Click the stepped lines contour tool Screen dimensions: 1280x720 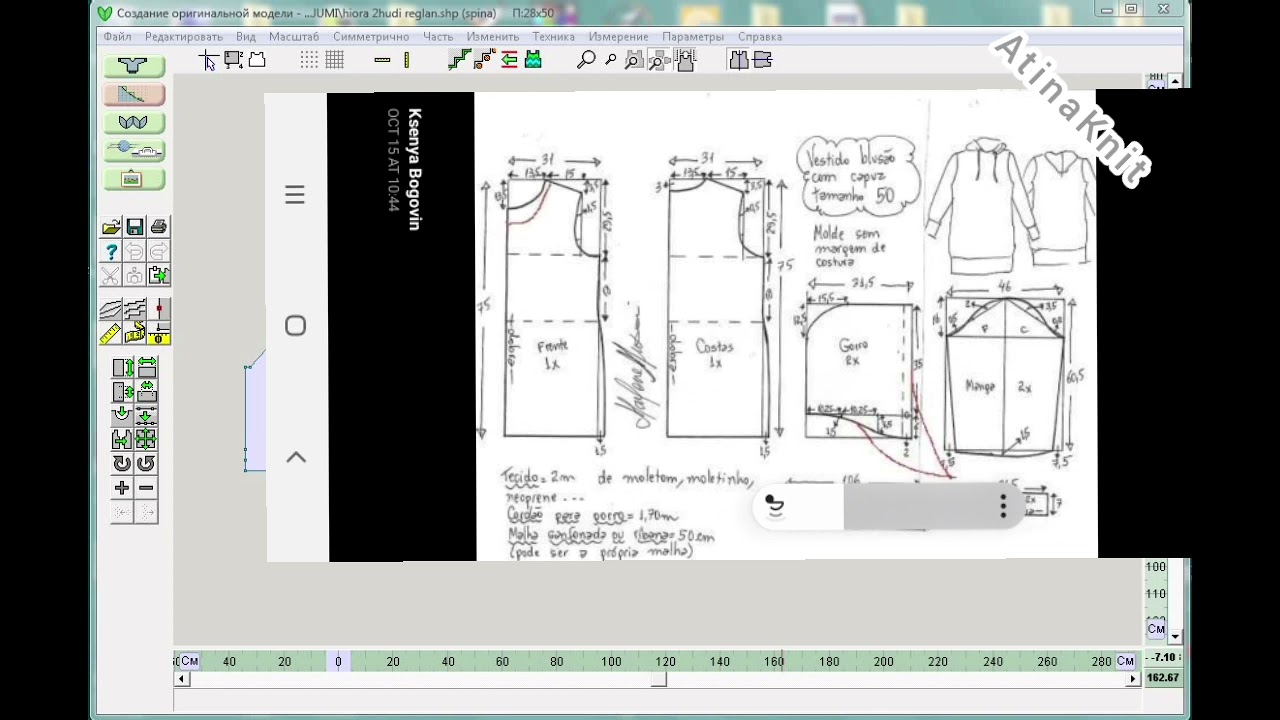tap(135, 310)
